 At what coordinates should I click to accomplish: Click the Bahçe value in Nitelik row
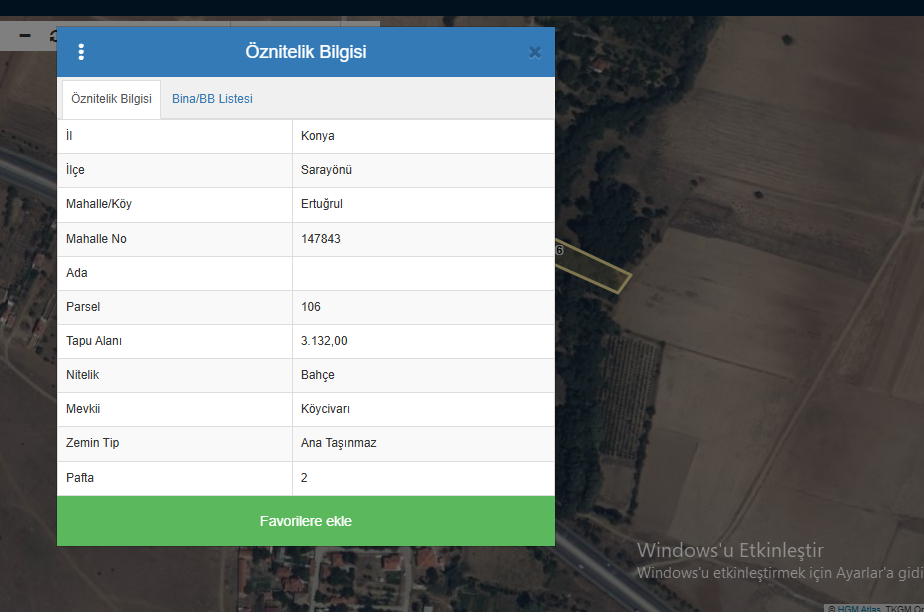click(x=318, y=375)
